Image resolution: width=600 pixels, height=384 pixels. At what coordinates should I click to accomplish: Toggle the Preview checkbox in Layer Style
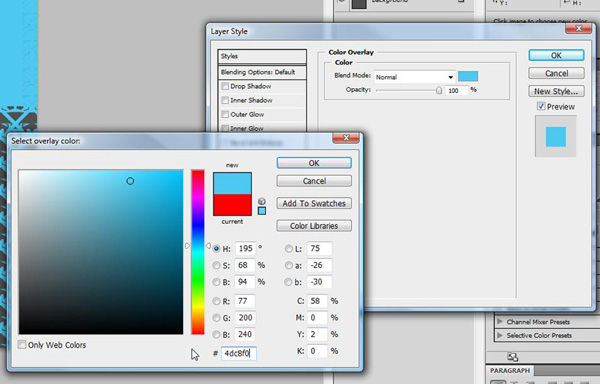point(541,106)
